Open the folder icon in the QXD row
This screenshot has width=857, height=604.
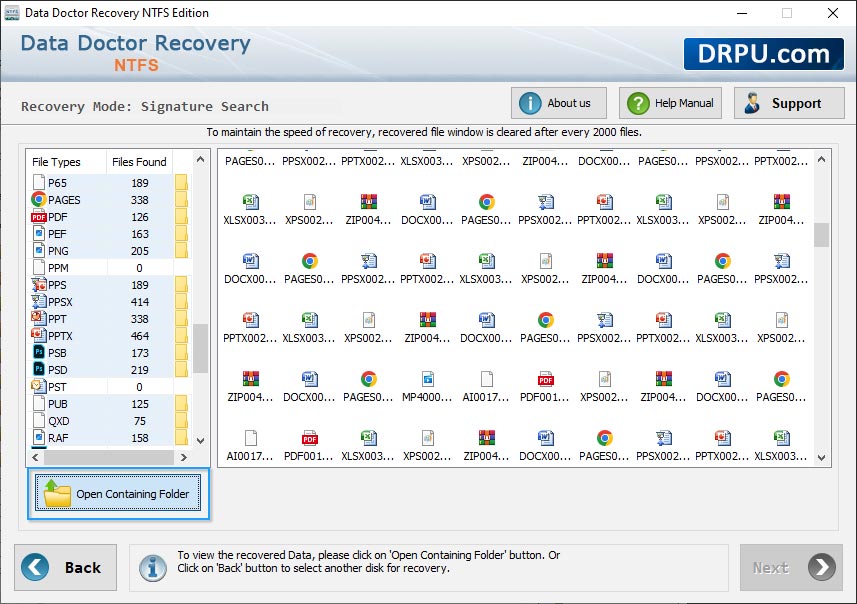[181, 420]
